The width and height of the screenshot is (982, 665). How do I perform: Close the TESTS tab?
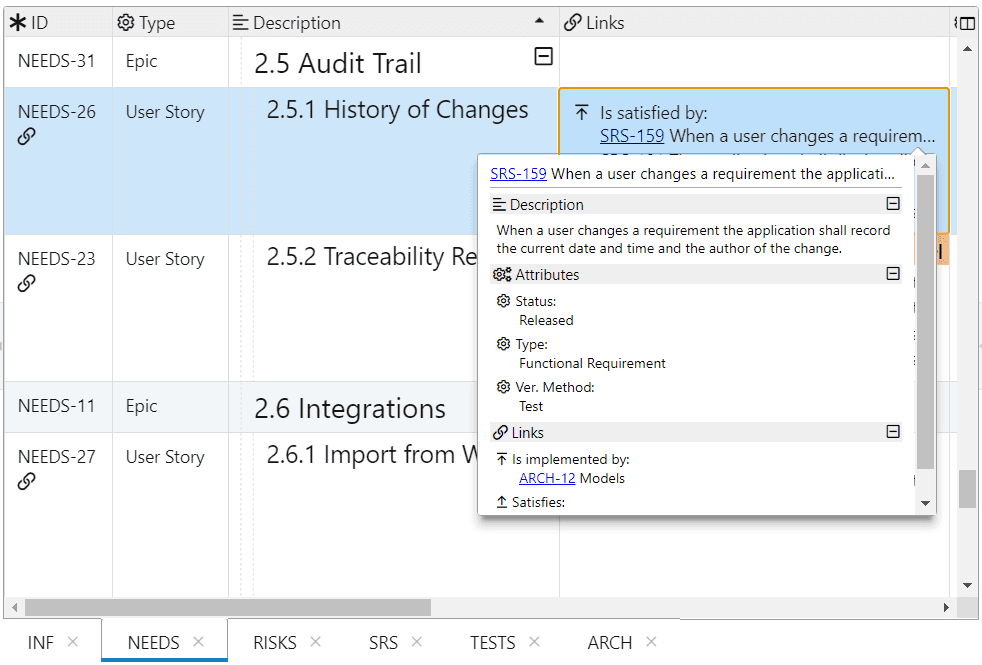tap(534, 642)
